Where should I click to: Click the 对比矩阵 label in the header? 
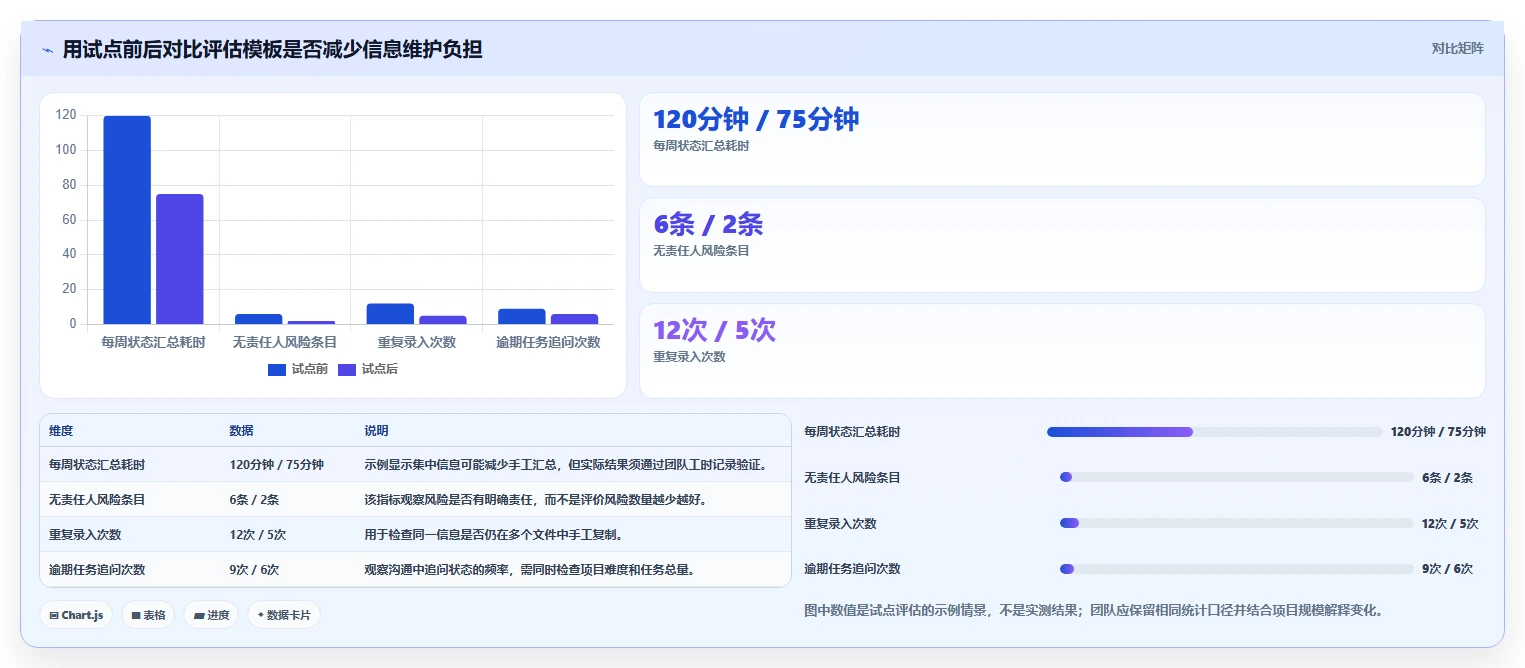[x=1458, y=48]
